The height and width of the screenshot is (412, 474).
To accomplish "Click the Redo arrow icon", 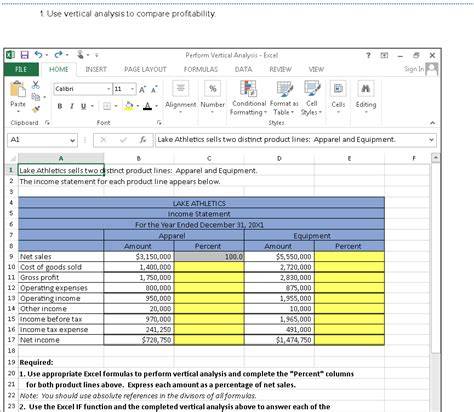I will 58,55.
